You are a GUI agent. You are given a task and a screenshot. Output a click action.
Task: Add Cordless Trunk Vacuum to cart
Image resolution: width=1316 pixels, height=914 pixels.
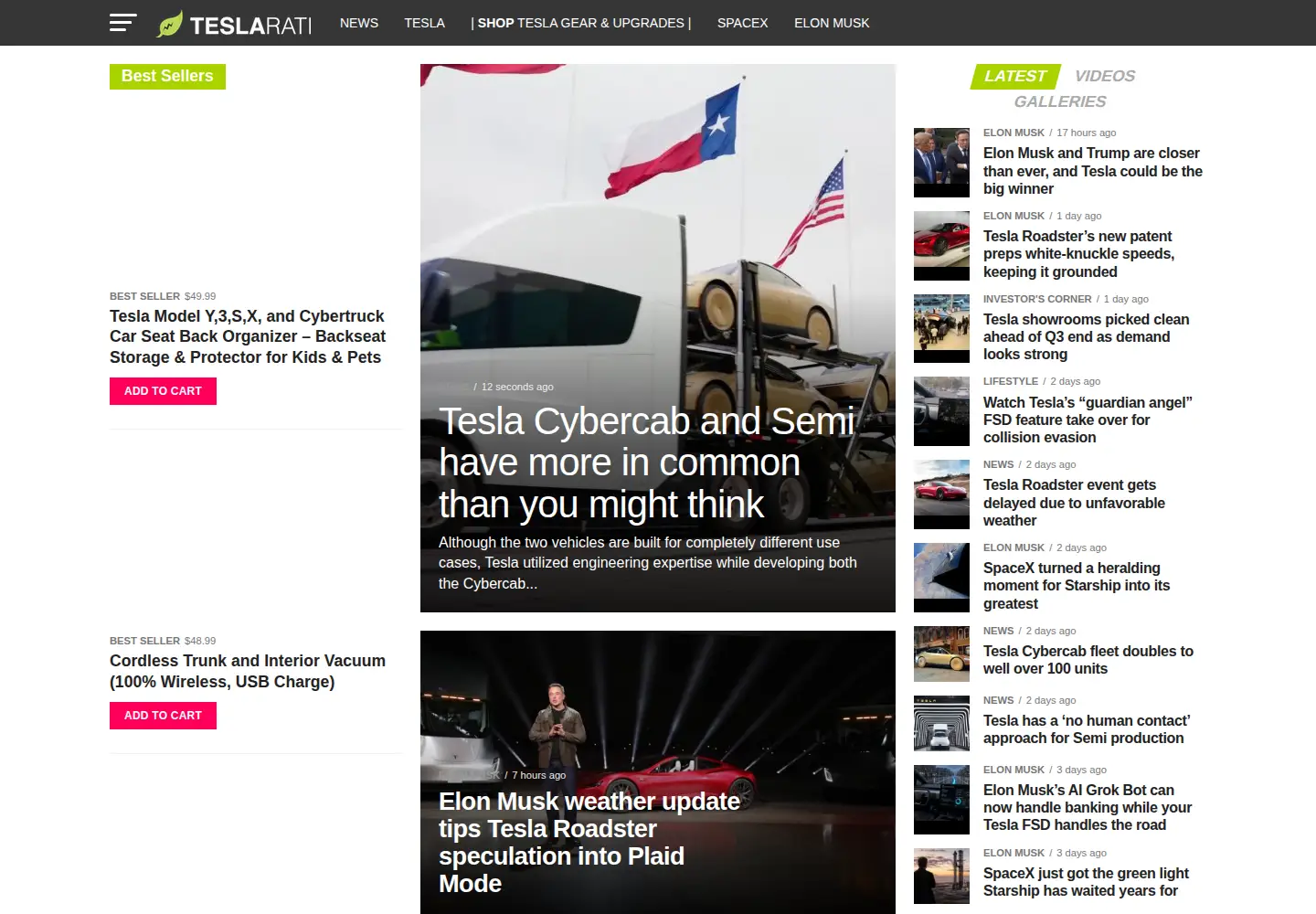pos(163,716)
